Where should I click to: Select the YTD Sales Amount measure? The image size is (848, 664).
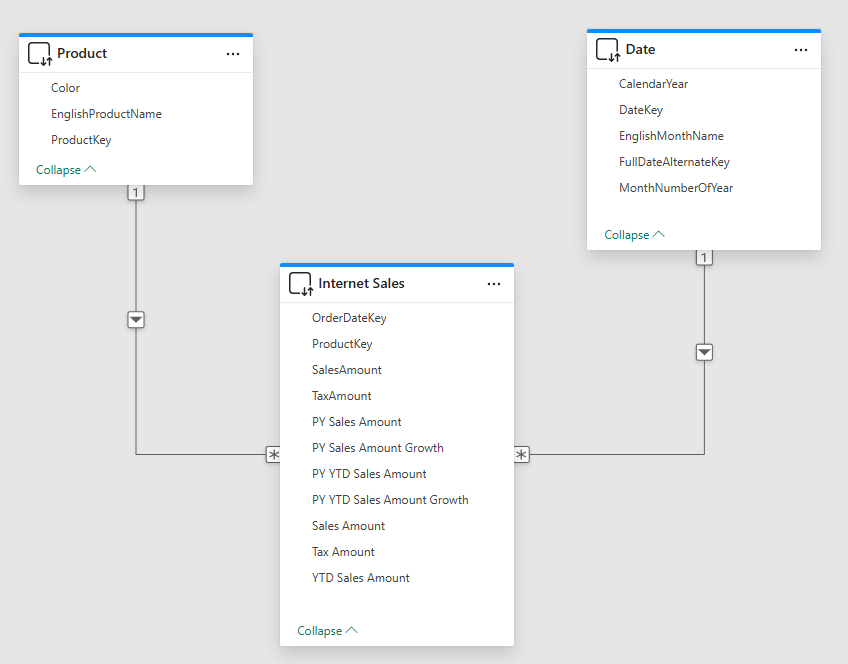pos(360,578)
